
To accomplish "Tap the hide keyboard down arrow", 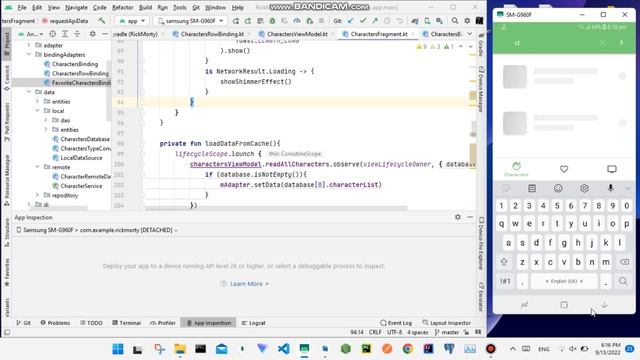I will click(604, 305).
